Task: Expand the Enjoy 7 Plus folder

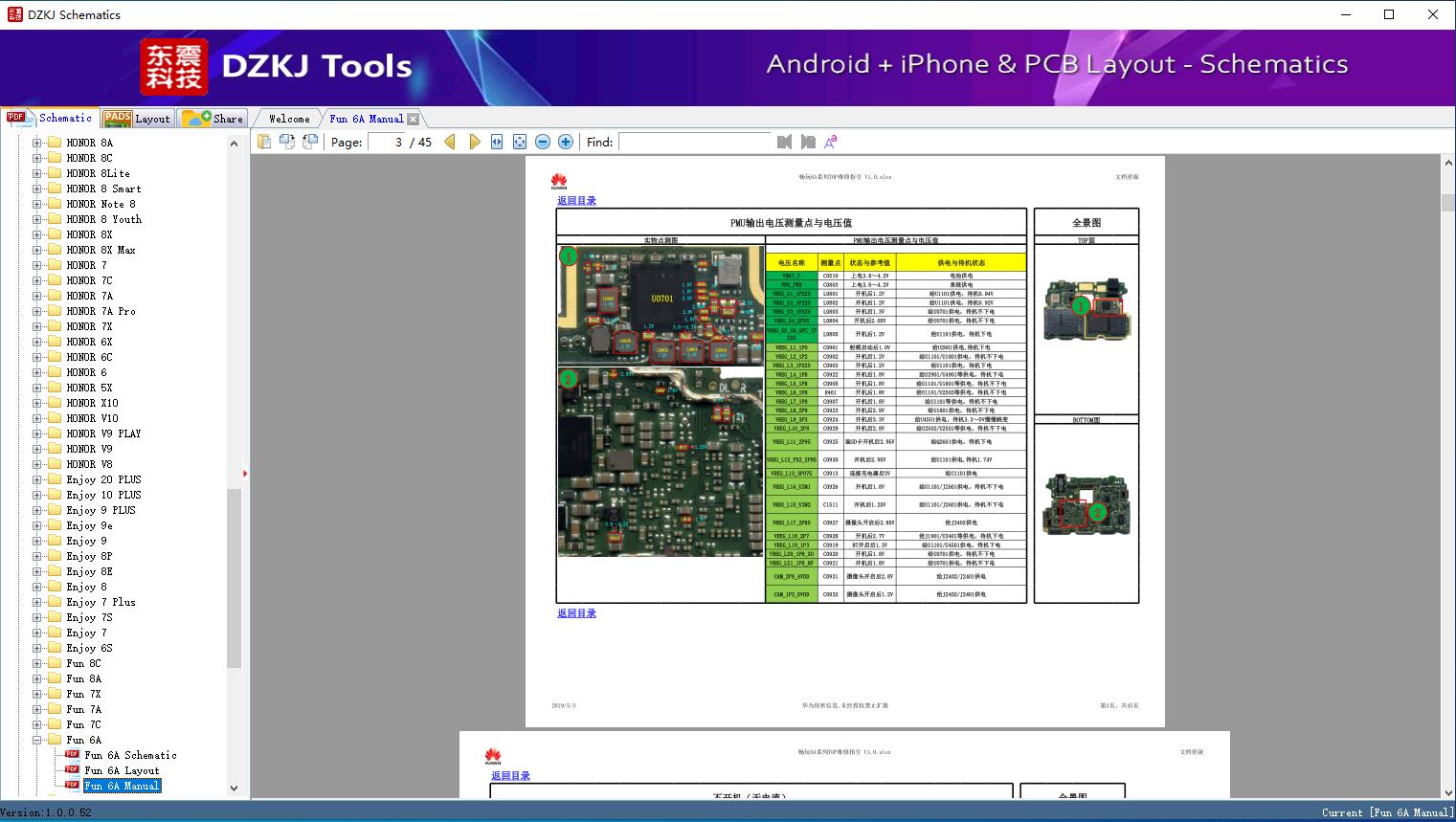Action: pos(37,602)
